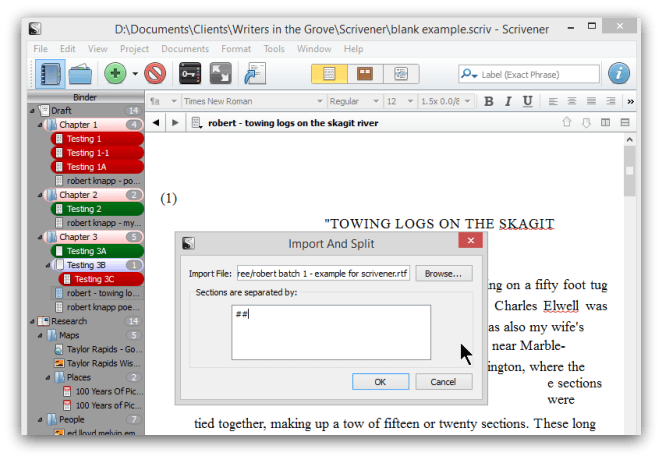Open the font size 12 dropdown
The height and width of the screenshot is (460, 662).
[x=400, y=101]
